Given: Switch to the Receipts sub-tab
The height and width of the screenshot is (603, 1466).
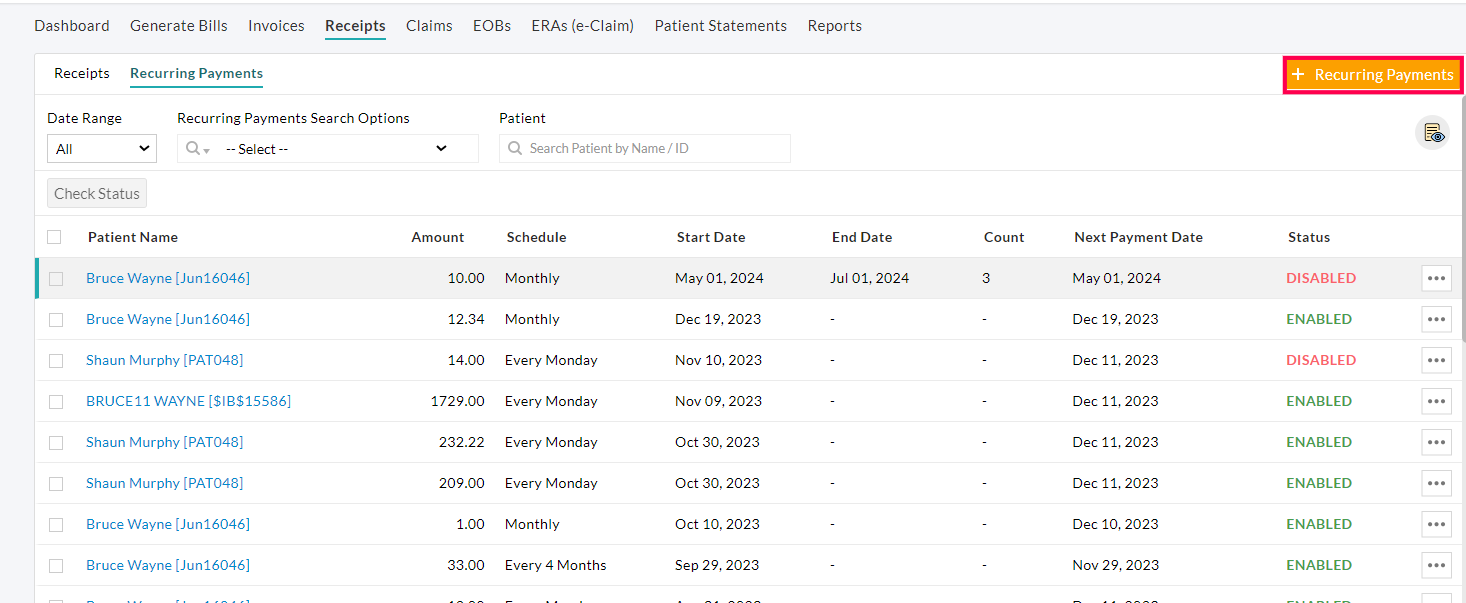Looking at the screenshot, I should (81, 73).
